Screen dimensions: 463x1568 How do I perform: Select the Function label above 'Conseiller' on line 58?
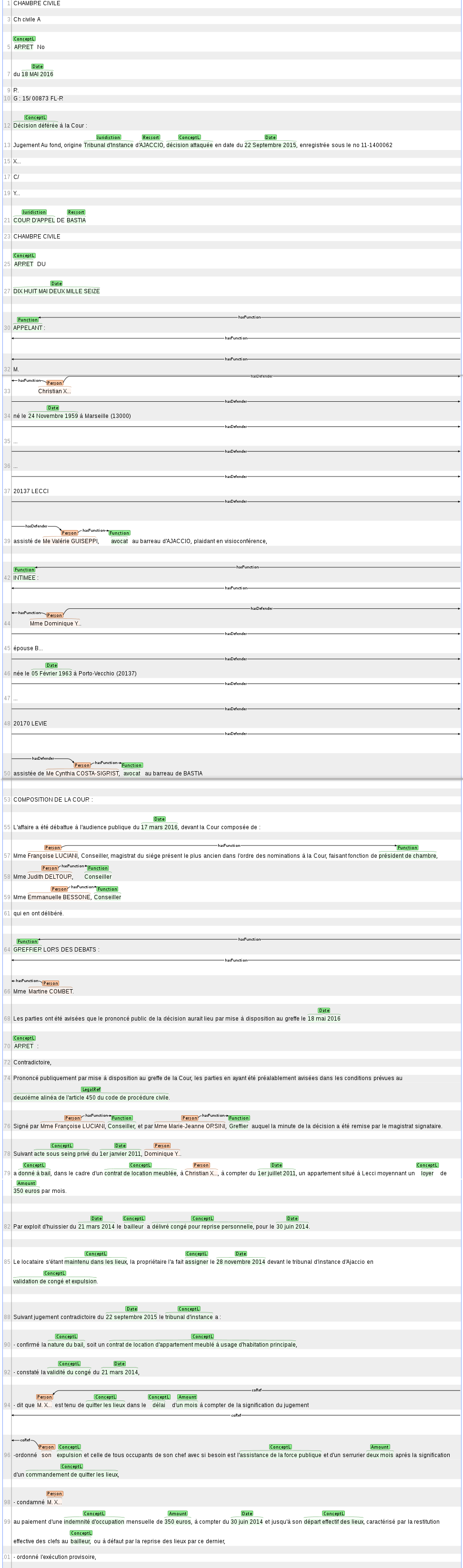point(98,869)
